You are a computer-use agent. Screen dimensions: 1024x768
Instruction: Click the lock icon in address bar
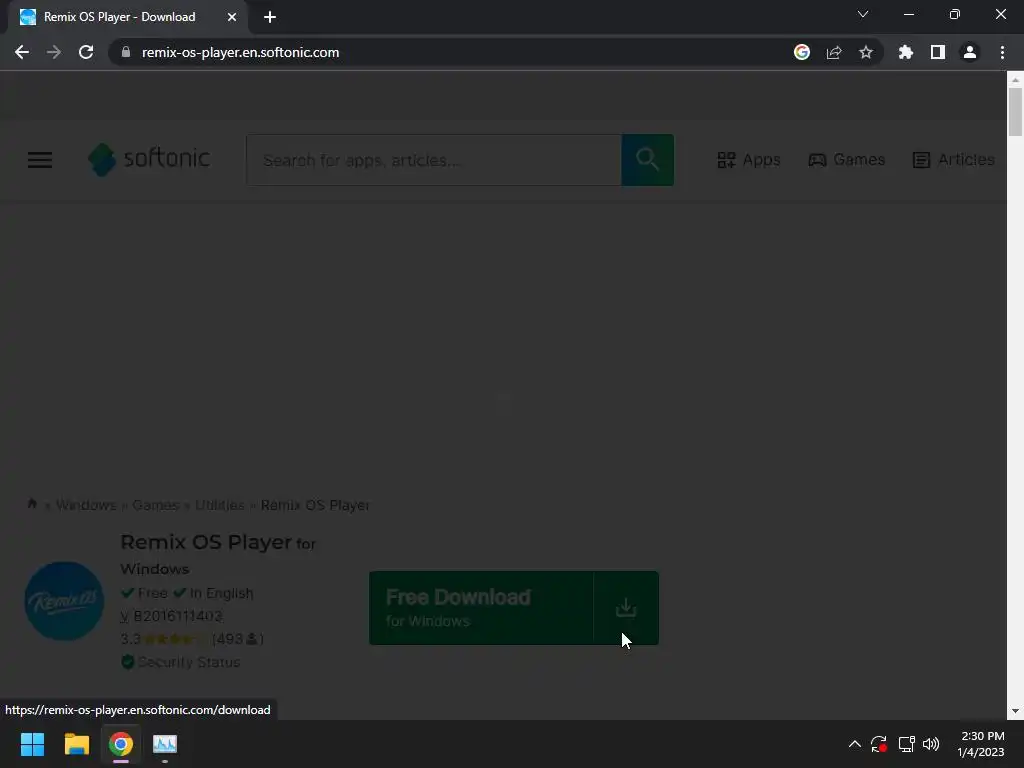[126, 52]
